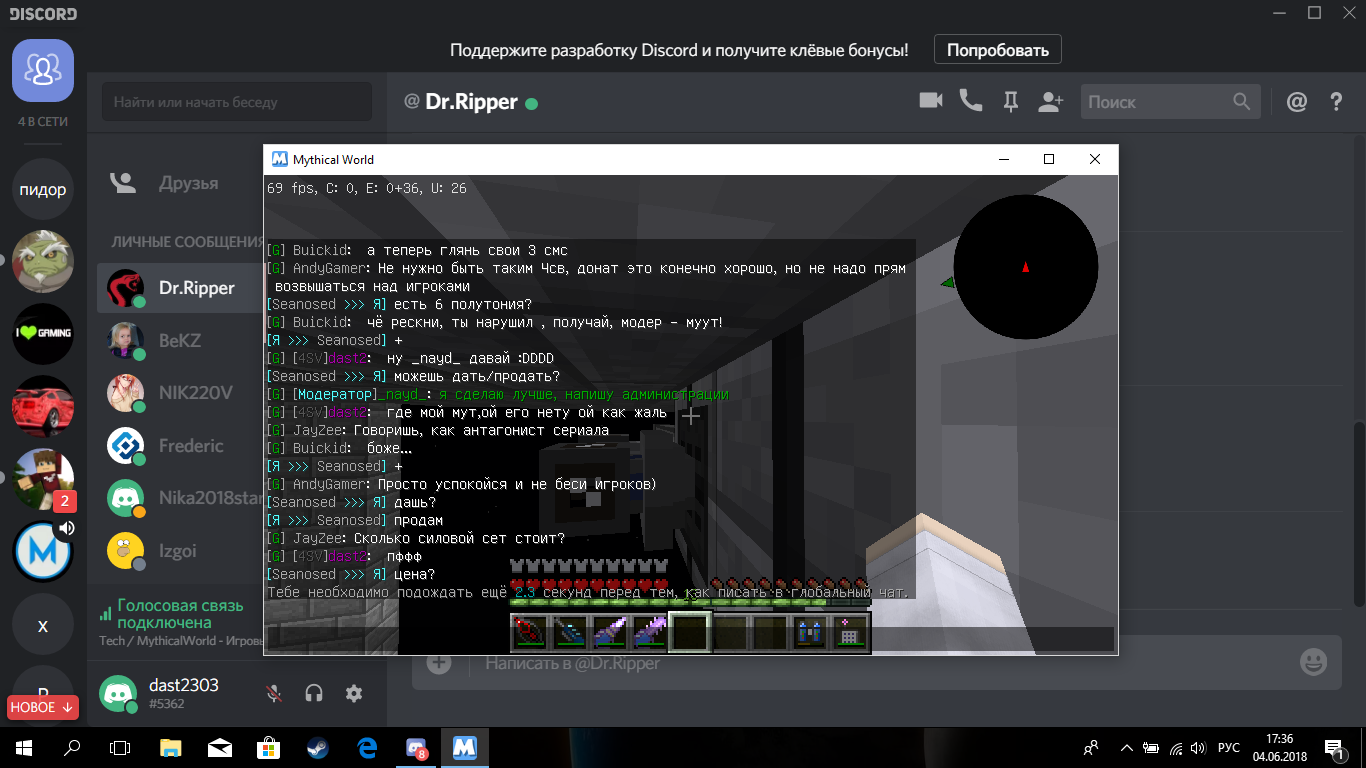Click the Mythical World window title icon
This screenshot has width=1366, height=768.
pyautogui.click(x=280, y=159)
